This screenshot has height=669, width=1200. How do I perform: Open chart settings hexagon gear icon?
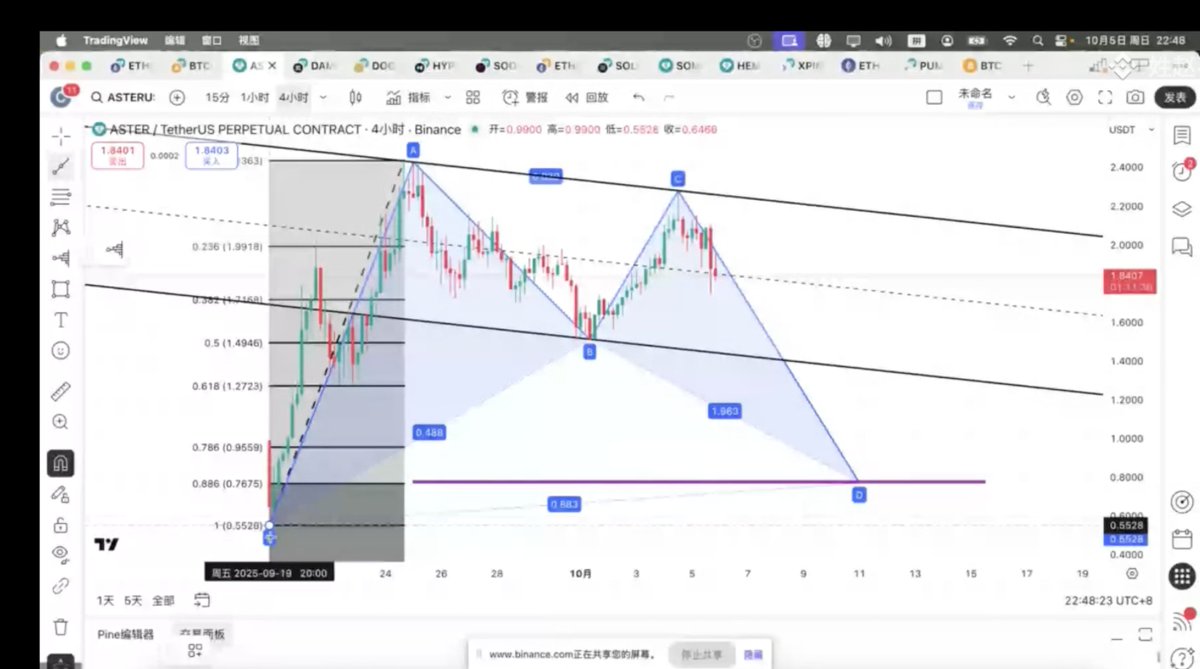point(1074,97)
